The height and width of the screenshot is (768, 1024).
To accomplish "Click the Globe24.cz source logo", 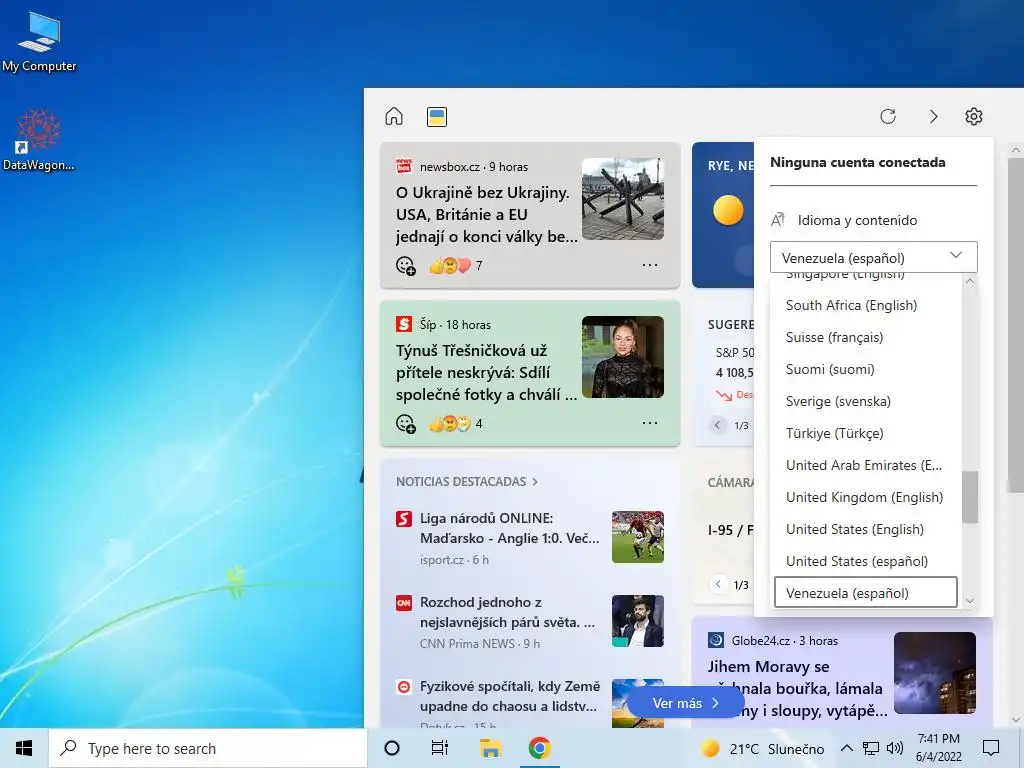I will pyautogui.click(x=716, y=640).
